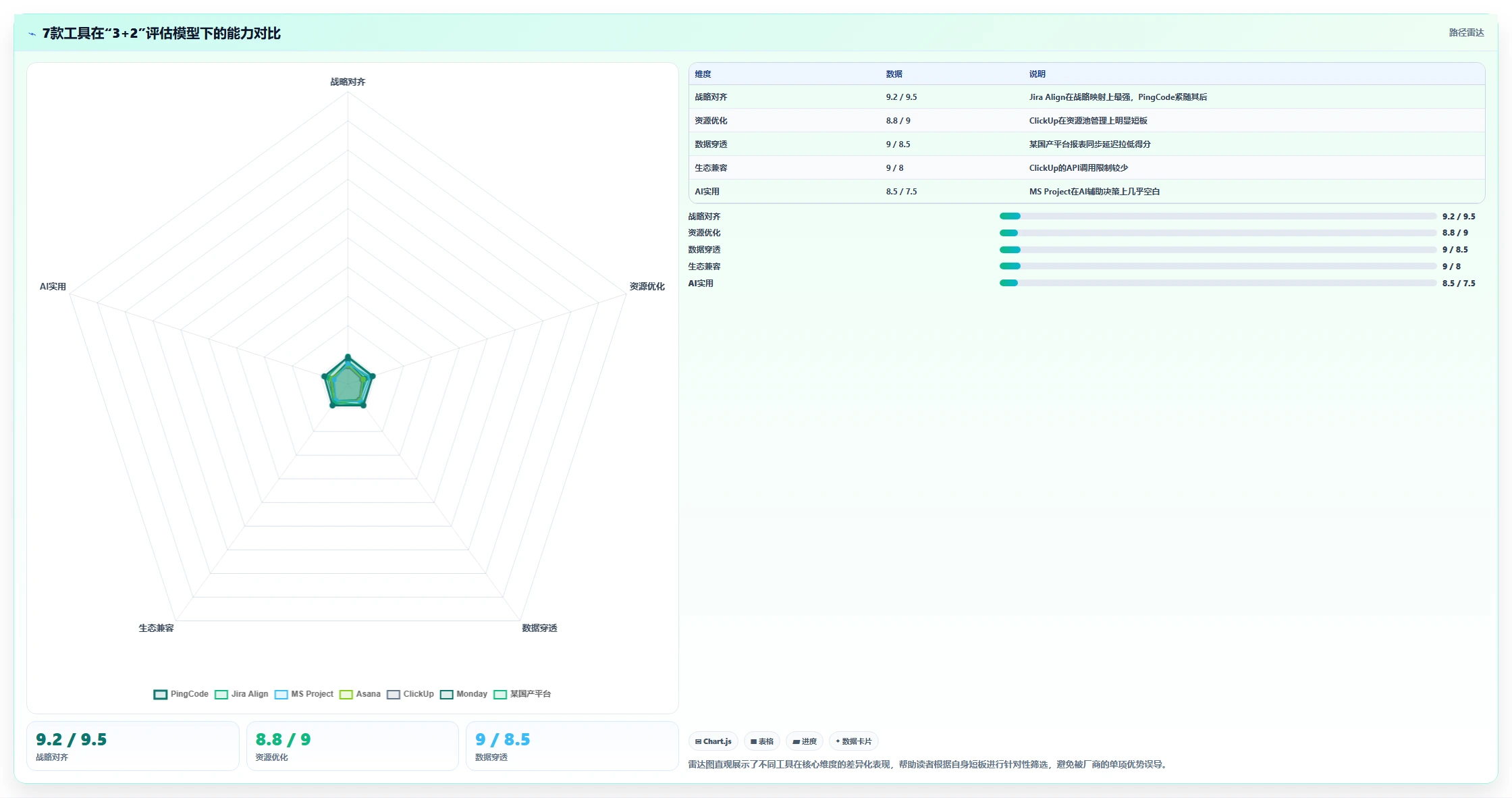
Task: Click the 数据卡片 tag
Action: pyautogui.click(x=853, y=741)
